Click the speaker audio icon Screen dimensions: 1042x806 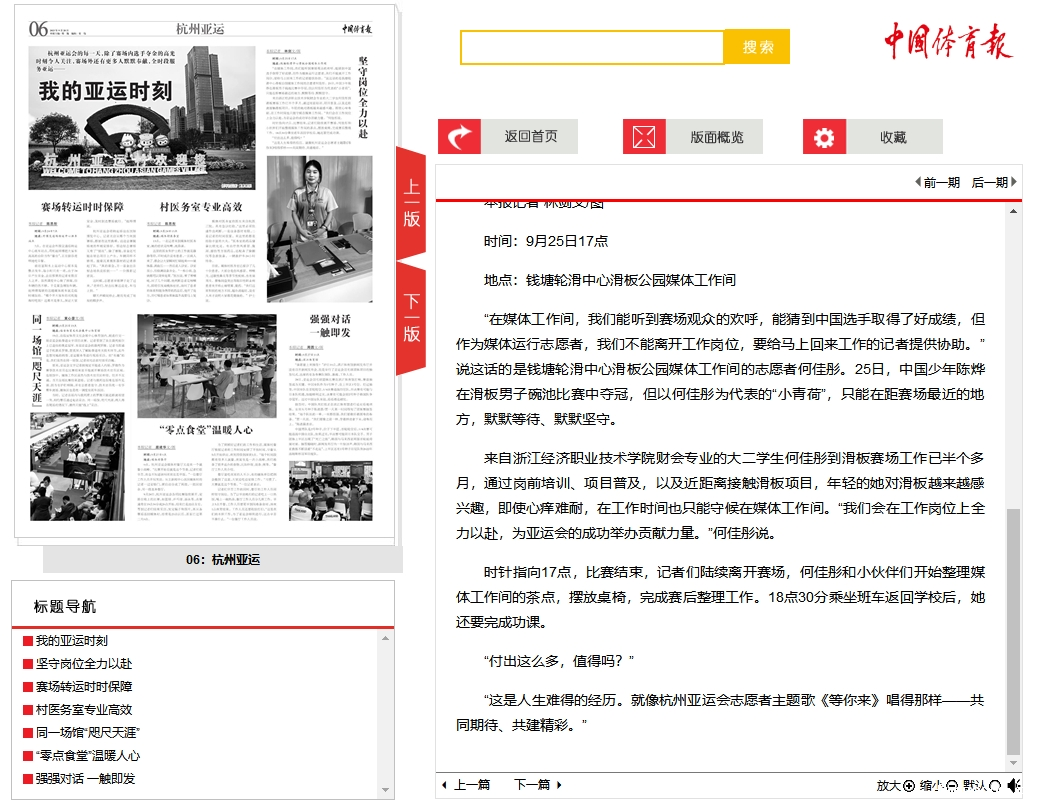(1013, 786)
